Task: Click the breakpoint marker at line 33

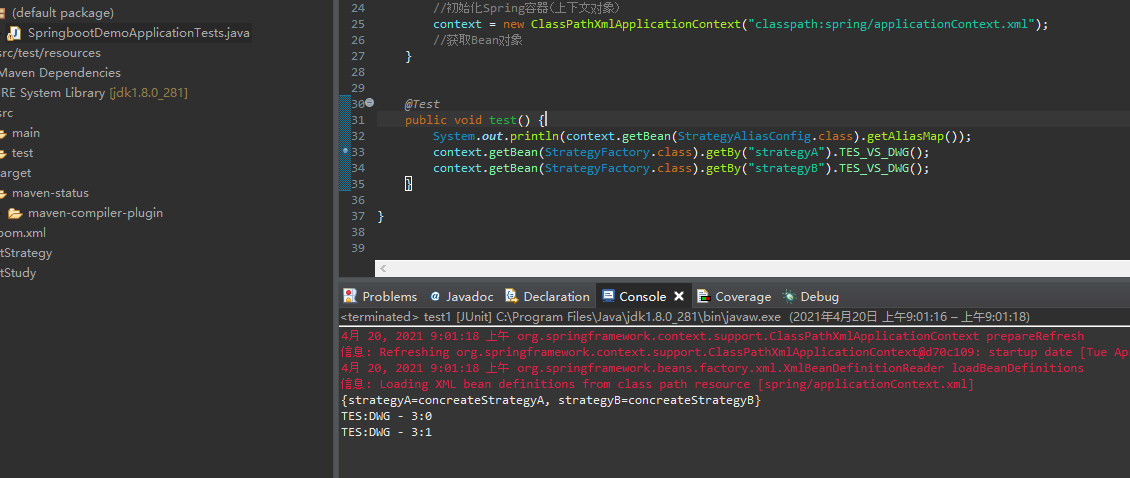Action: [x=345, y=151]
